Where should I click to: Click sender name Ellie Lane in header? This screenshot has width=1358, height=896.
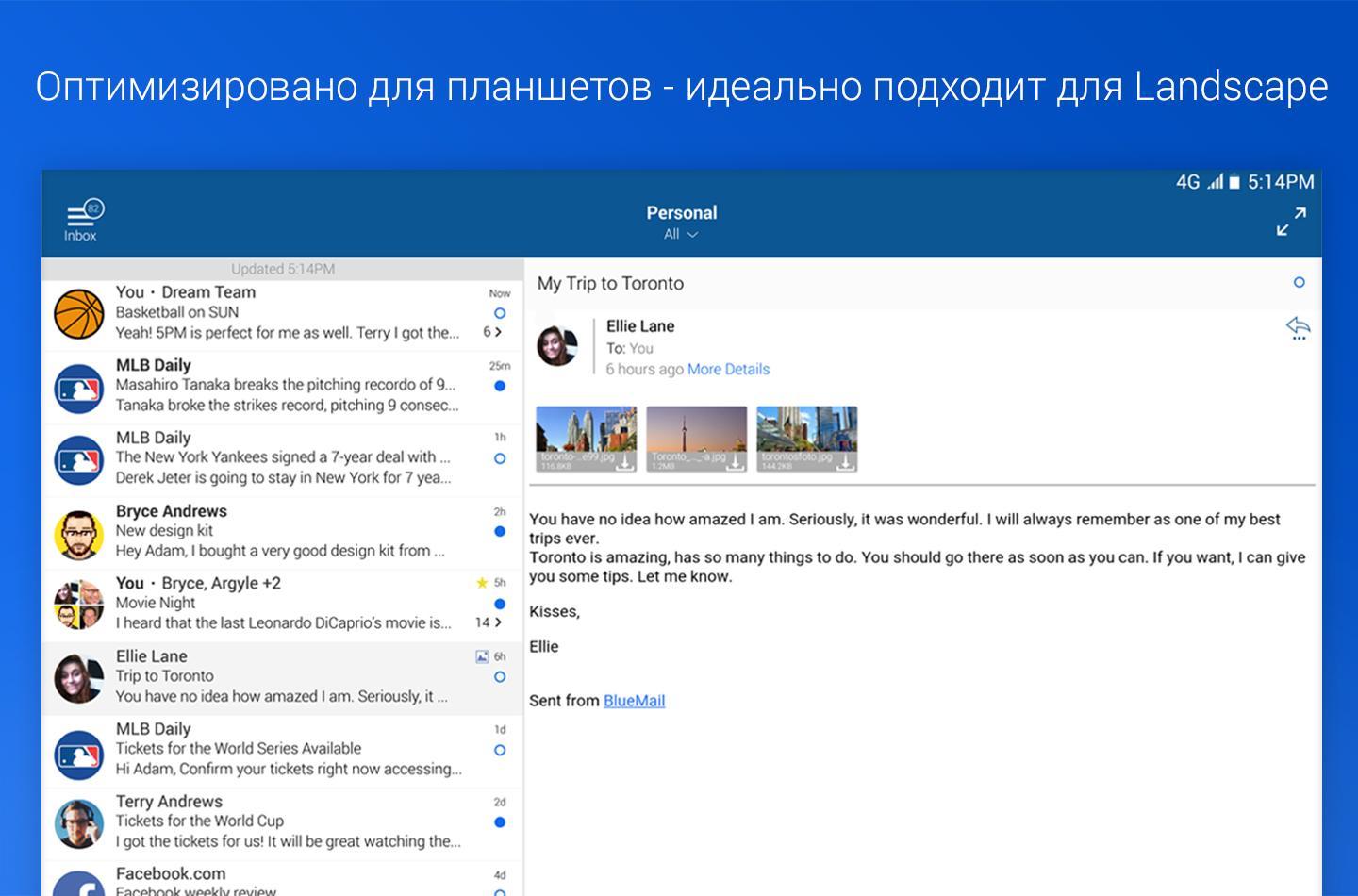click(640, 326)
